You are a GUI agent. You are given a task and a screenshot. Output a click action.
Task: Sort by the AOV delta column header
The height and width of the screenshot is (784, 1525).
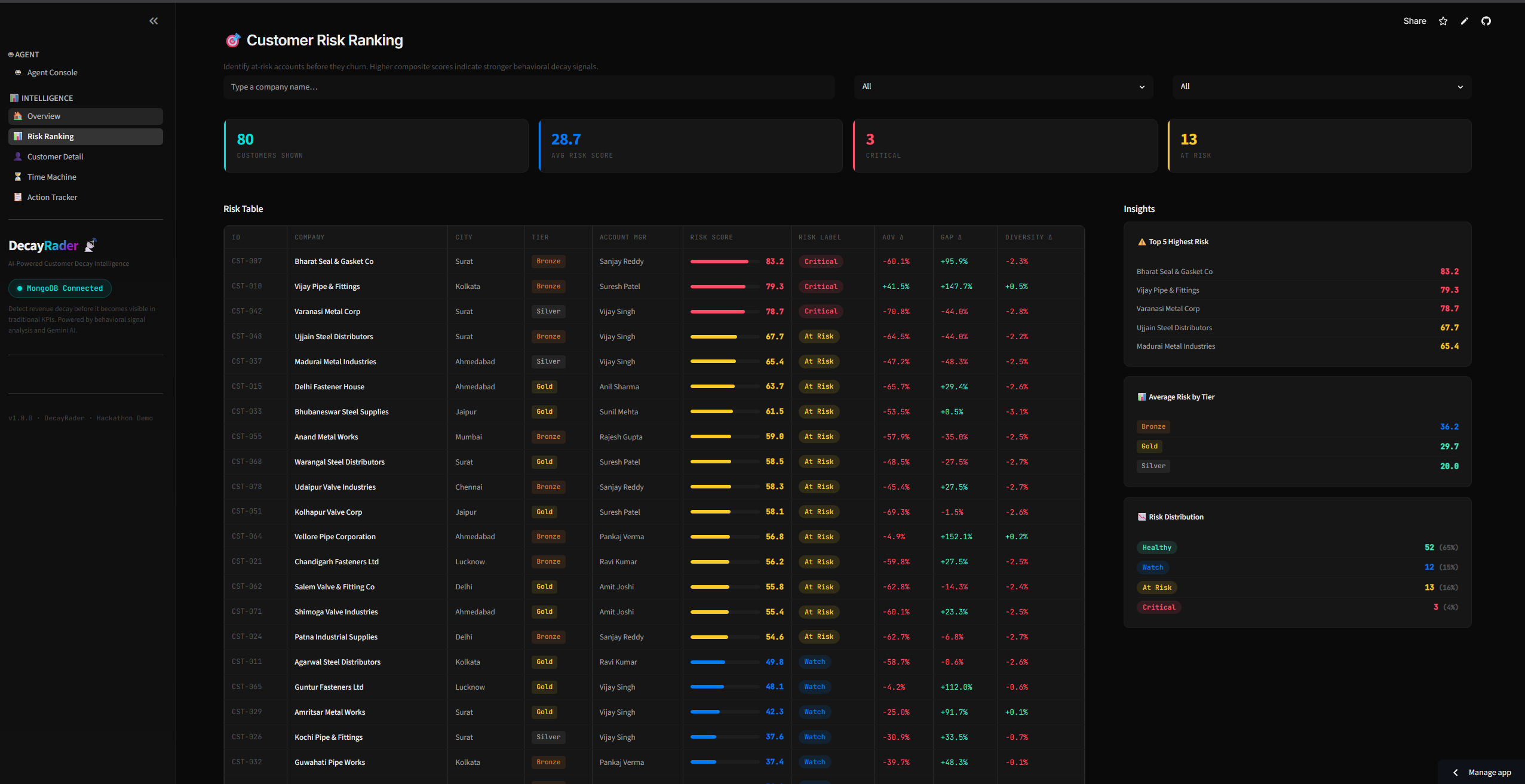click(x=893, y=237)
